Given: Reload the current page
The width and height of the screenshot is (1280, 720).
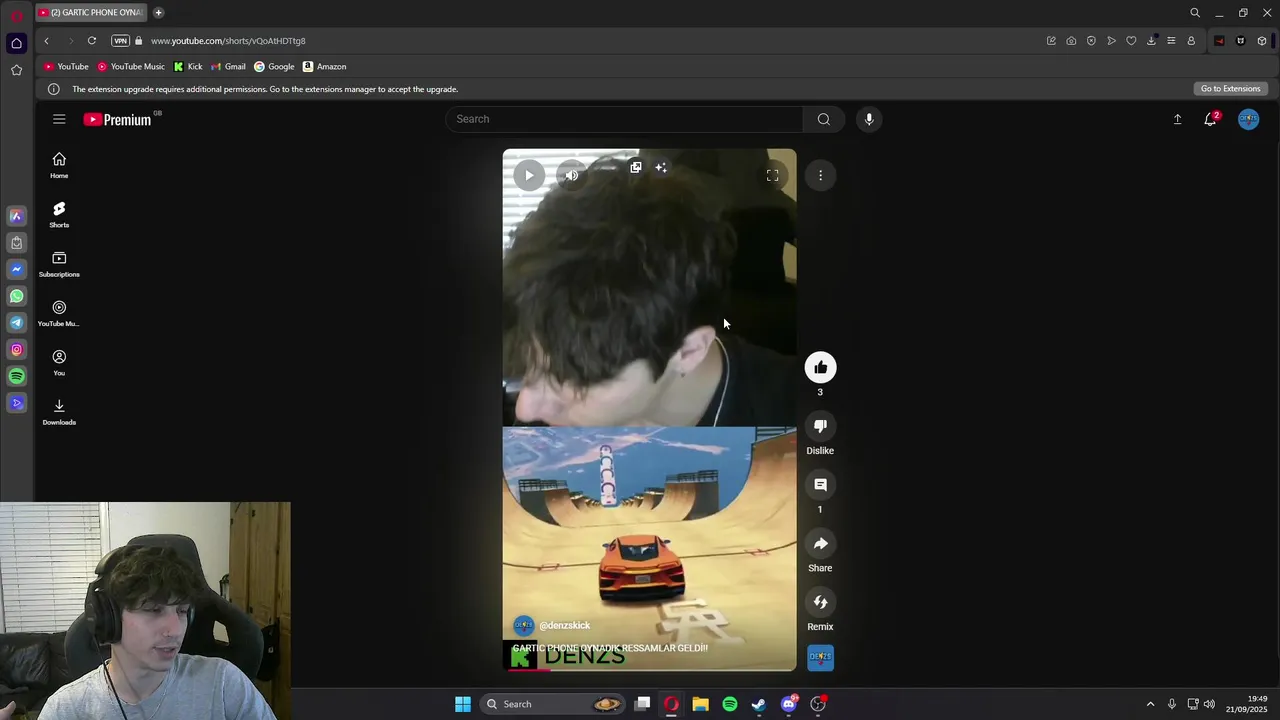Looking at the screenshot, I should (x=92, y=41).
